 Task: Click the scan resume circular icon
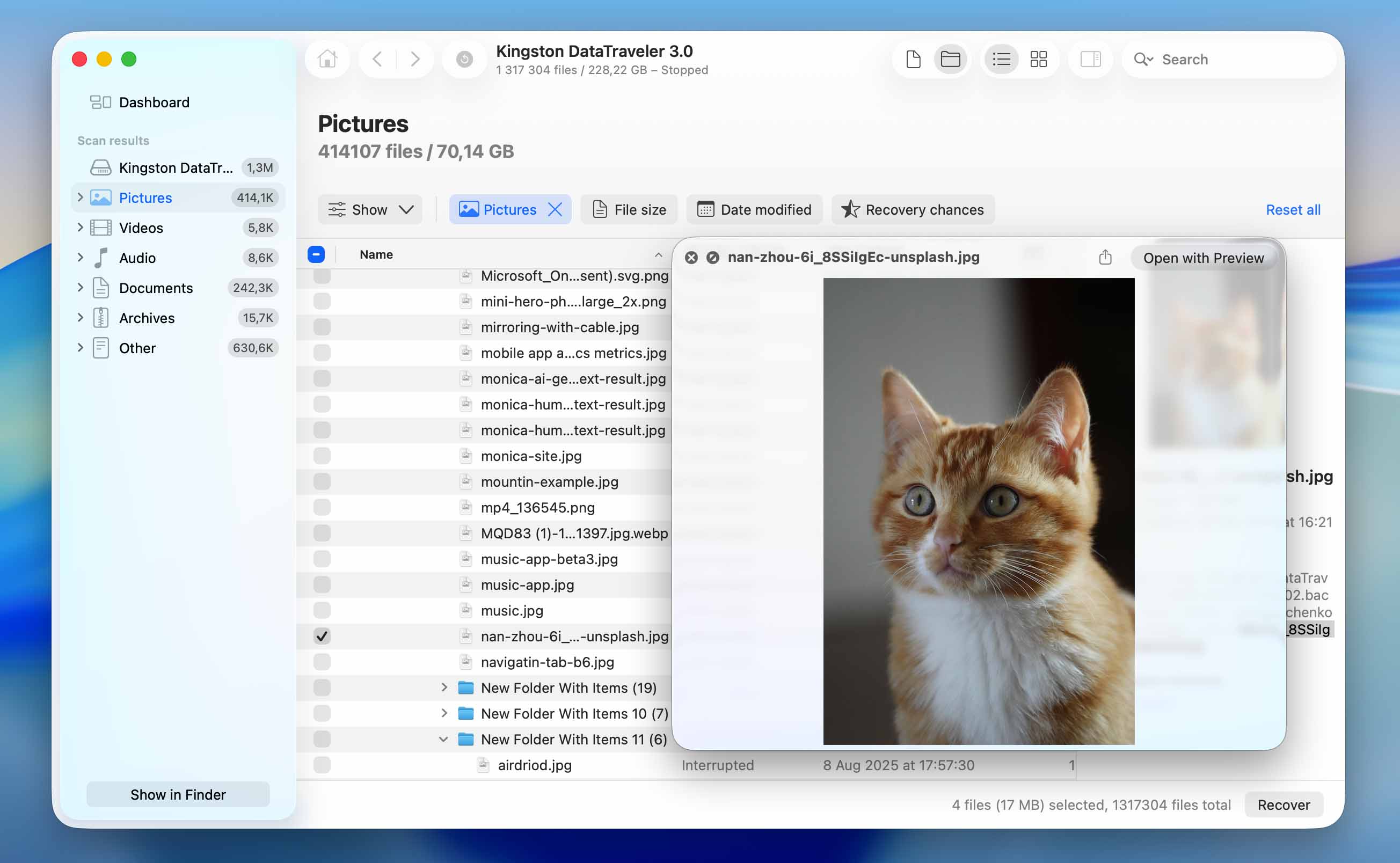(x=464, y=59)
